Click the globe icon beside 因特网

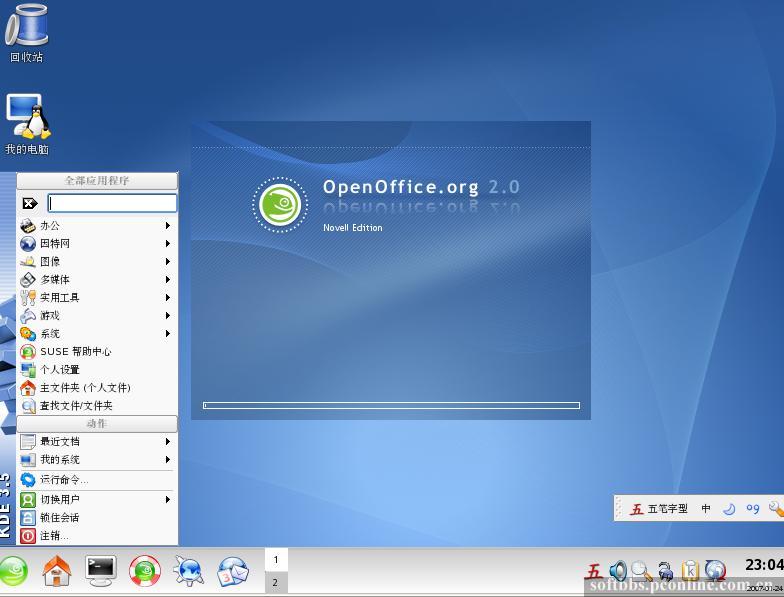click(x=28, y=244)
